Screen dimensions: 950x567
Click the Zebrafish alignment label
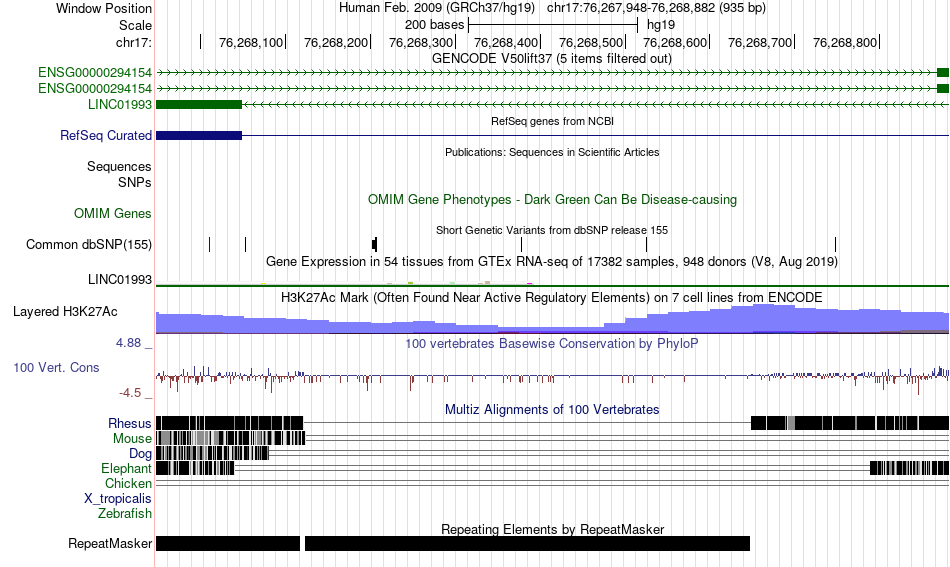click(x=125, y=514)
